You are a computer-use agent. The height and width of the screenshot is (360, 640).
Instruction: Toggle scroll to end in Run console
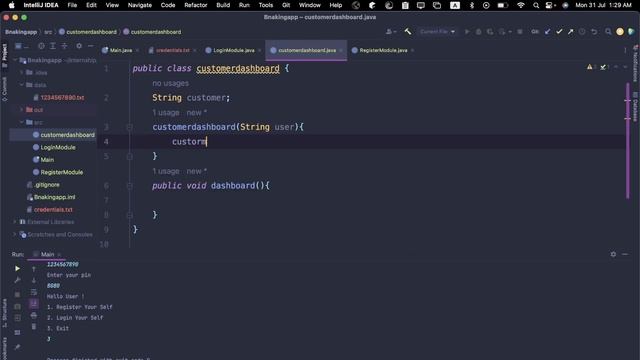pyautogui.click(x=33, y=303)
